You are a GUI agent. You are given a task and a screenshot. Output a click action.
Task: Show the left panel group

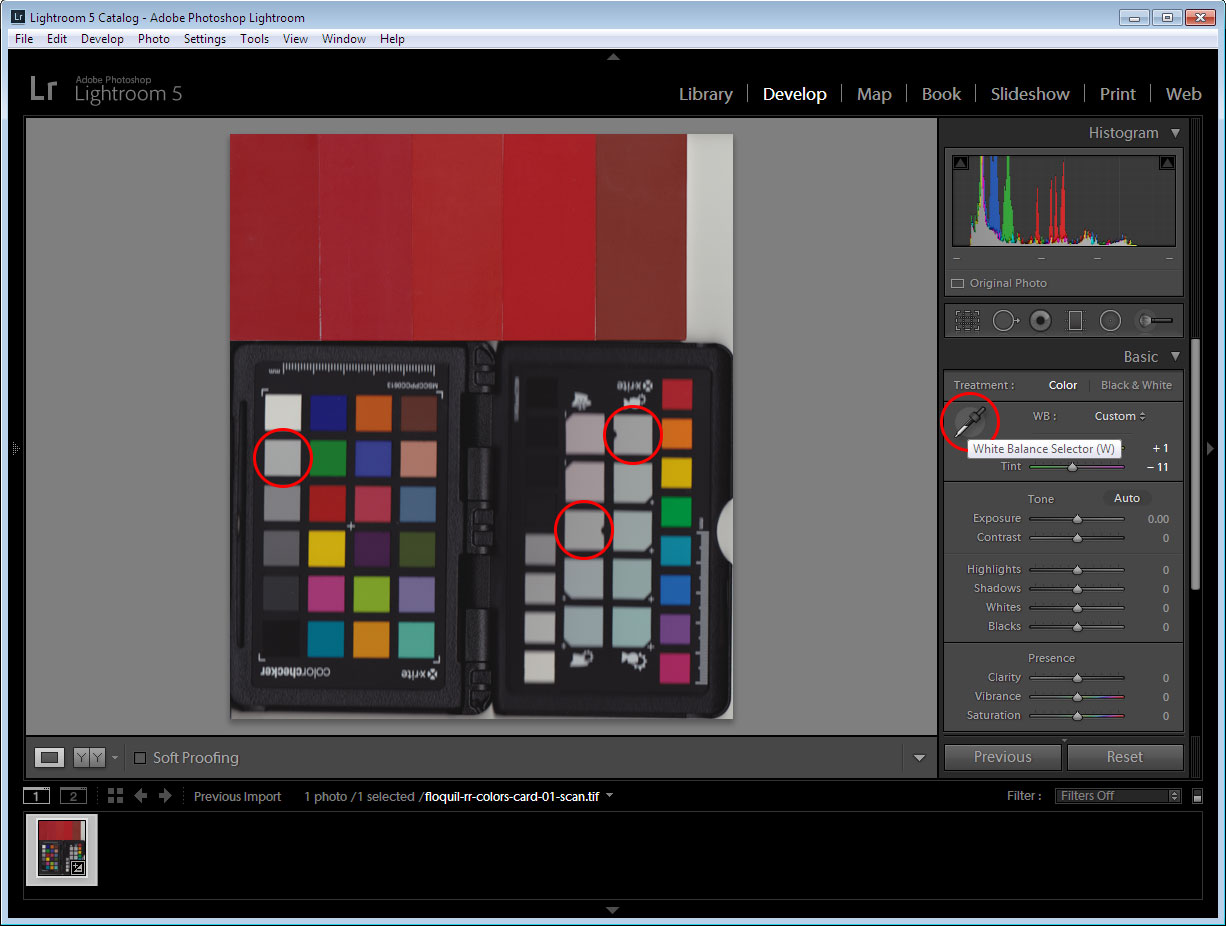coord(15,449)
